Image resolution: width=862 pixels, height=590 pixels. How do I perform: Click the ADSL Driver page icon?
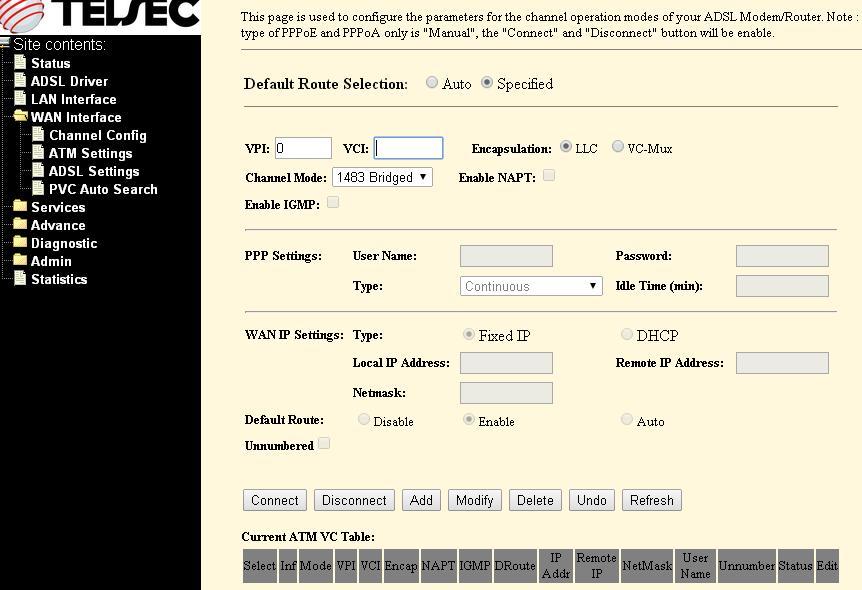coord(20,80)
